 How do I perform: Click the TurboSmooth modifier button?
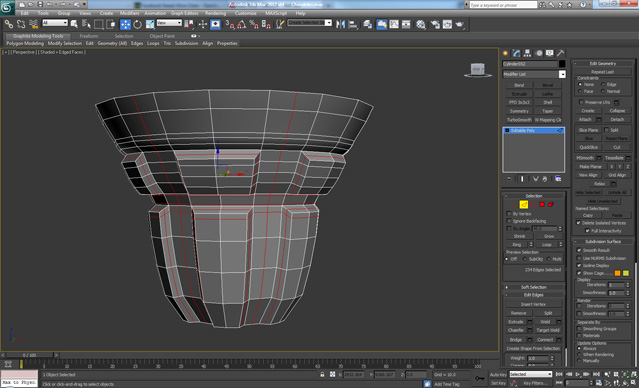(x=519, y=120)
